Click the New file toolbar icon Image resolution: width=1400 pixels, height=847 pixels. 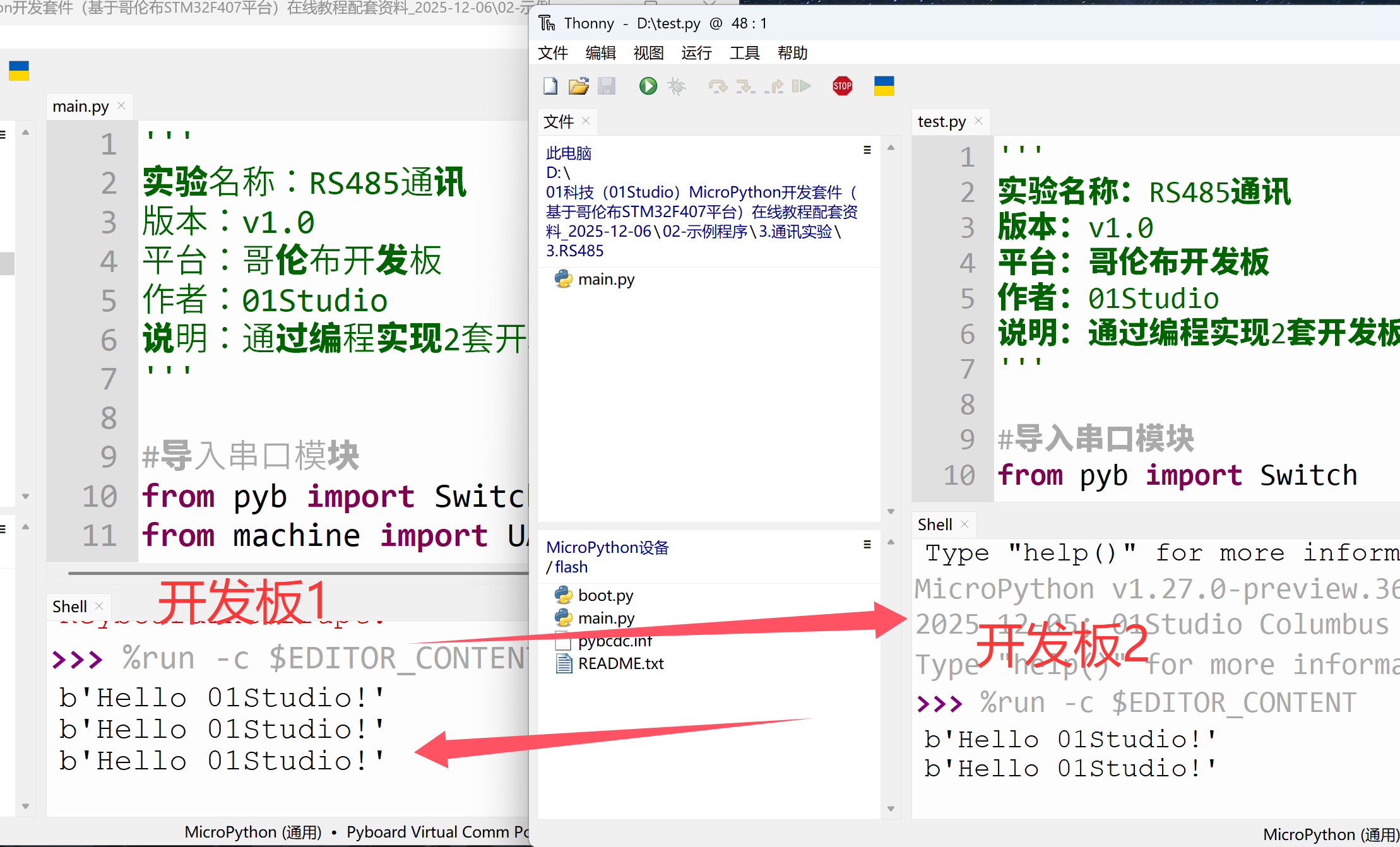pos(550,86)
